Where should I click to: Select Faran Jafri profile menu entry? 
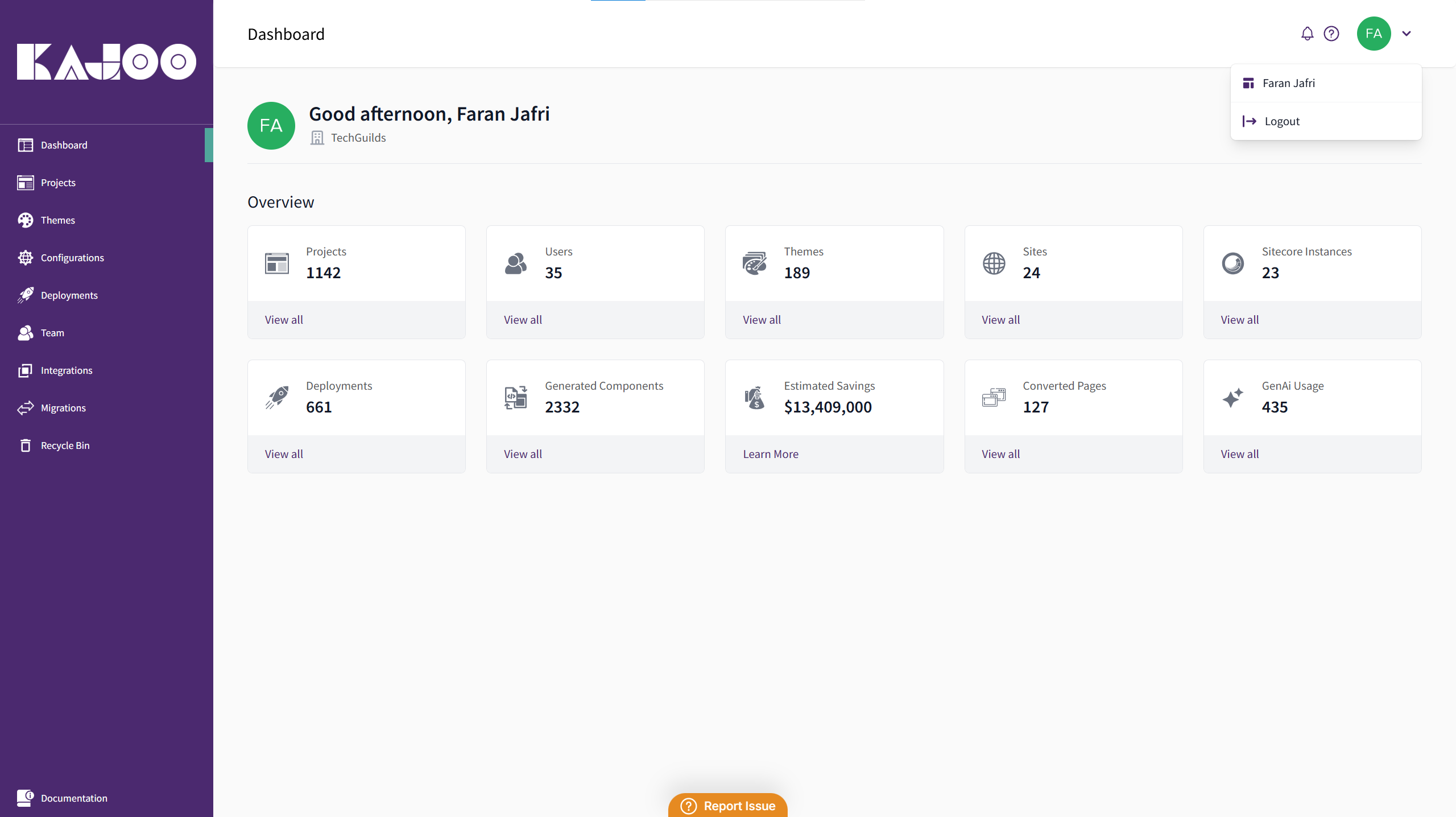tap(1288, 83)
